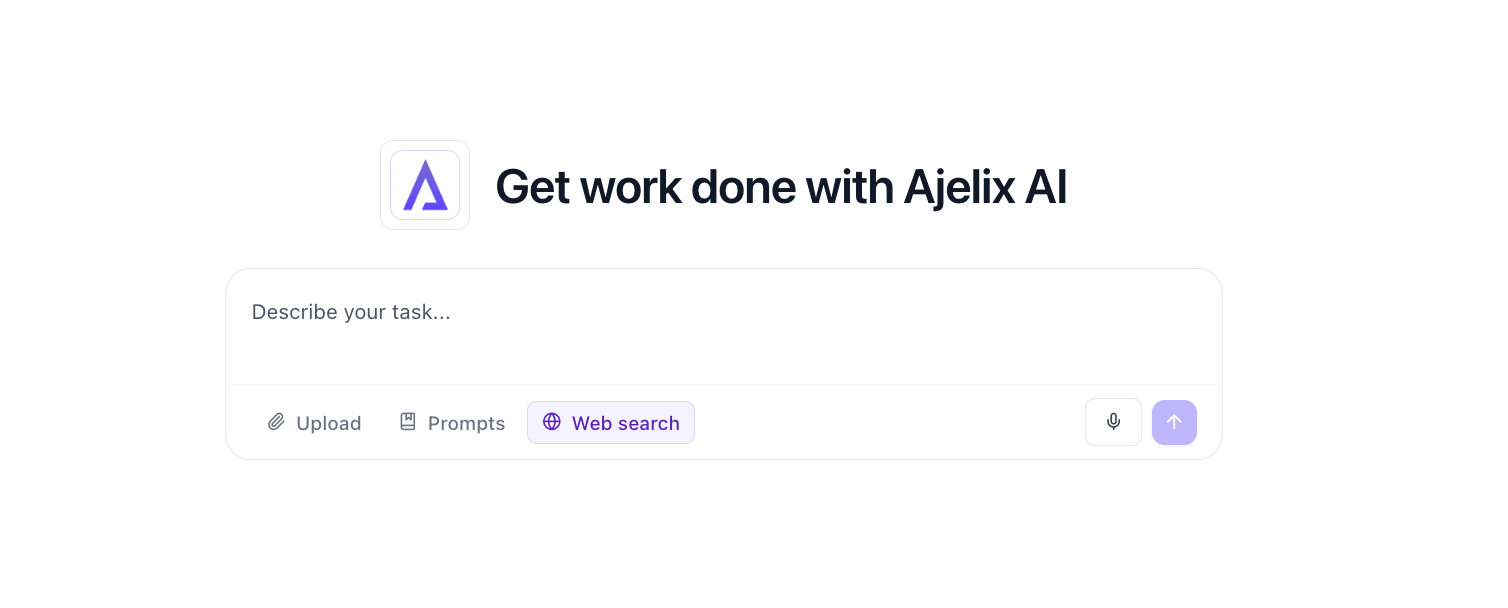Click the Ajelix purple logo icon
1508x608 pixels.
point(425,185)
